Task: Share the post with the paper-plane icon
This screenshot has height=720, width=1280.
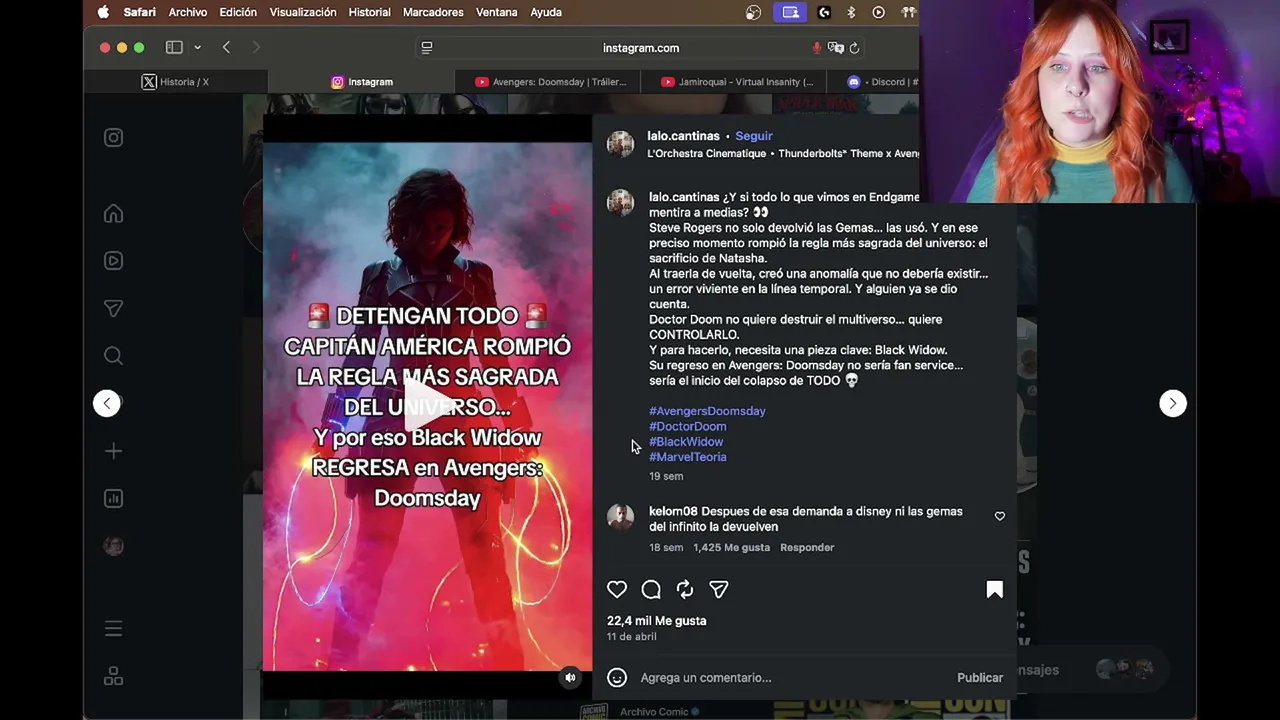Action: click(719, 589)
